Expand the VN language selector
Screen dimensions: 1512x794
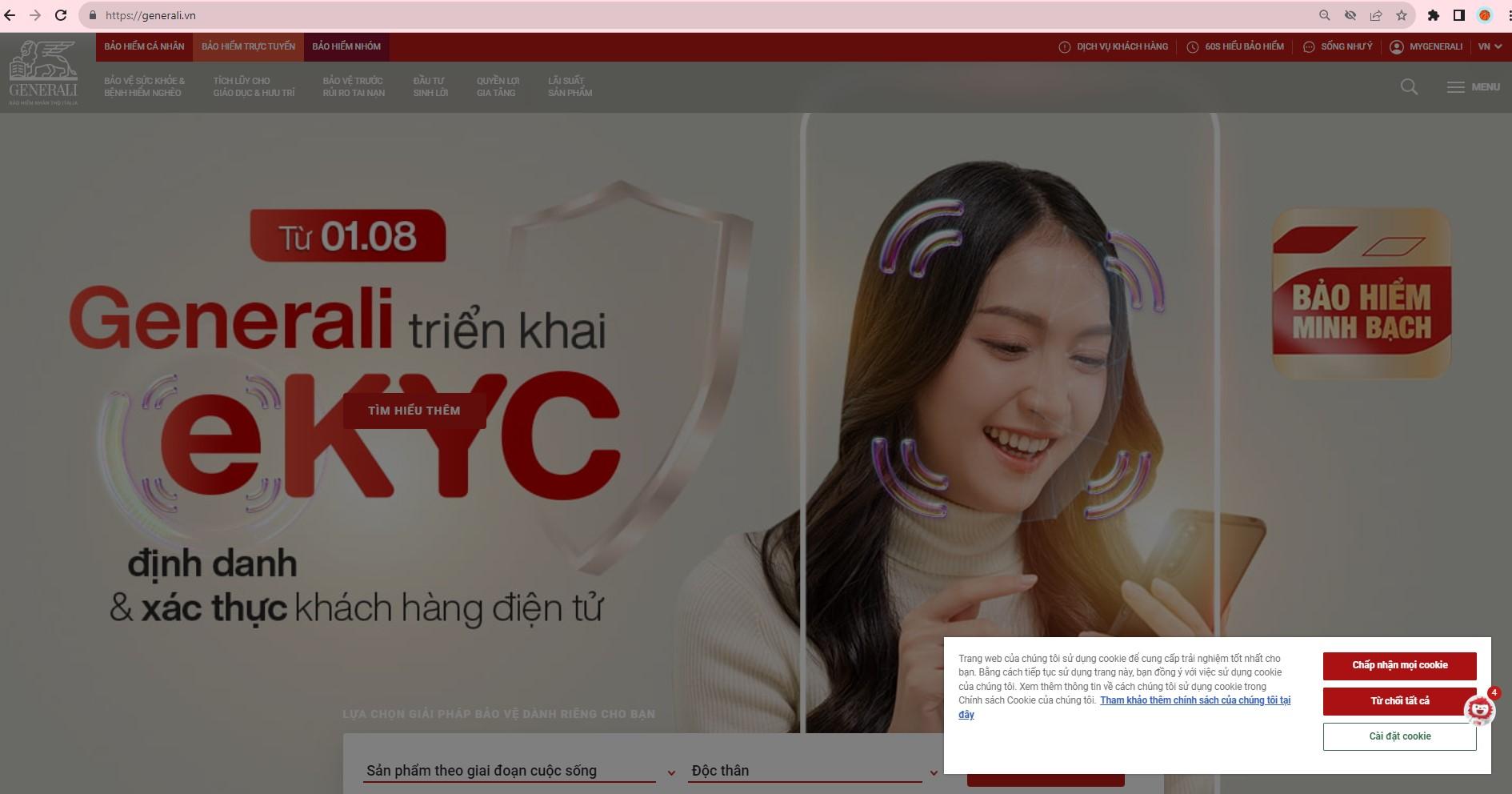1489,46
